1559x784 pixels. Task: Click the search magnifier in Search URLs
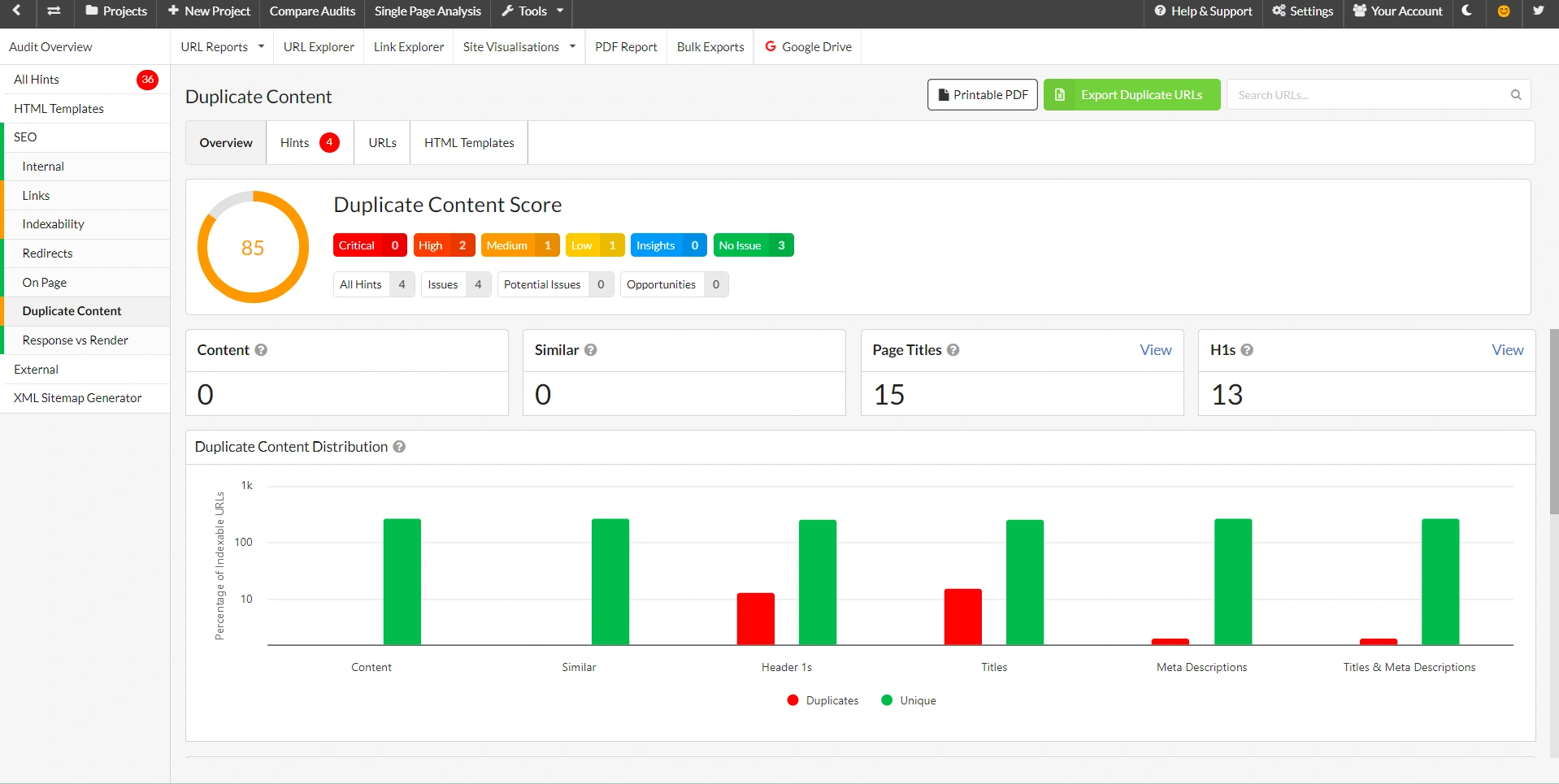pos(1515,94)
